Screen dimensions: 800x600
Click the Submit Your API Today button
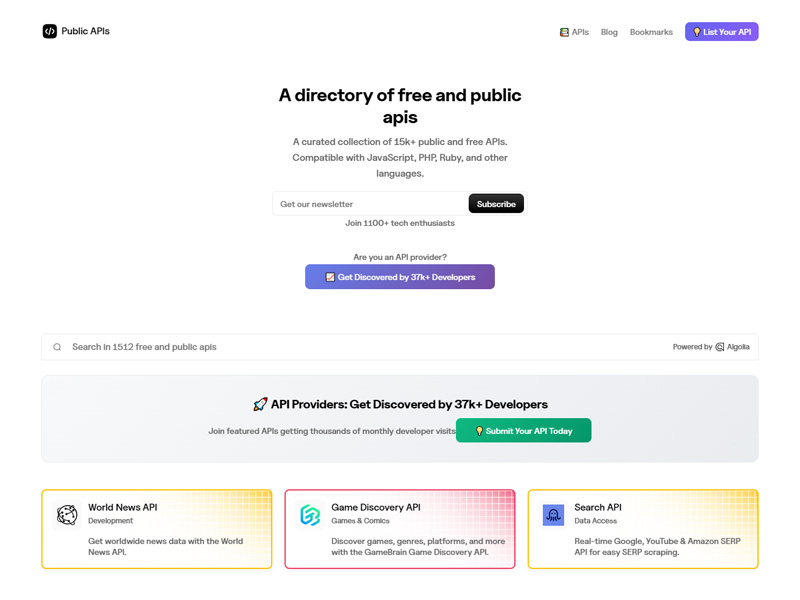(523, 430)
